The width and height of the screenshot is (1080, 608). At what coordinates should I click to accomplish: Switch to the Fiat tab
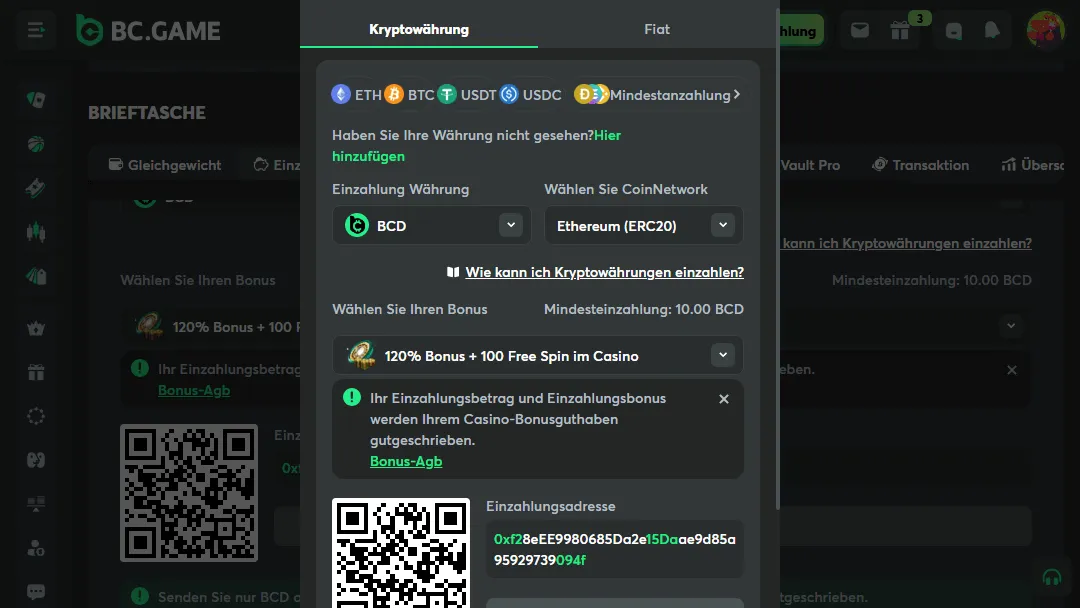pyautogui.click(x=656, y=29)
